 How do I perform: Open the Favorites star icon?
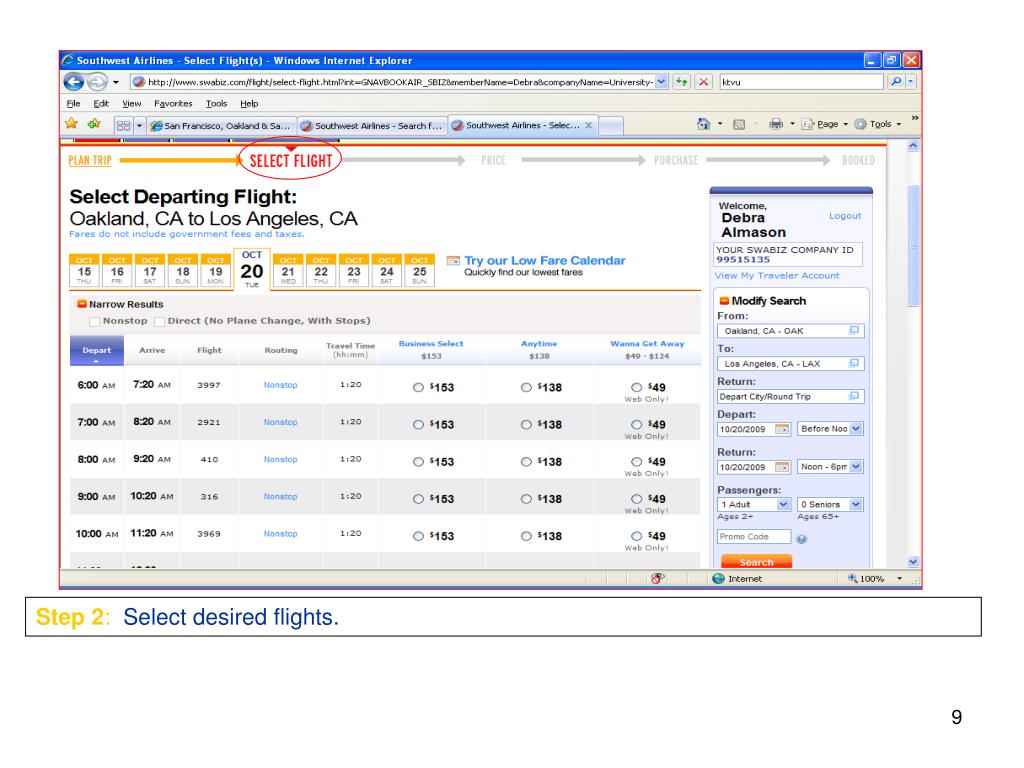(x=71, y=123)
